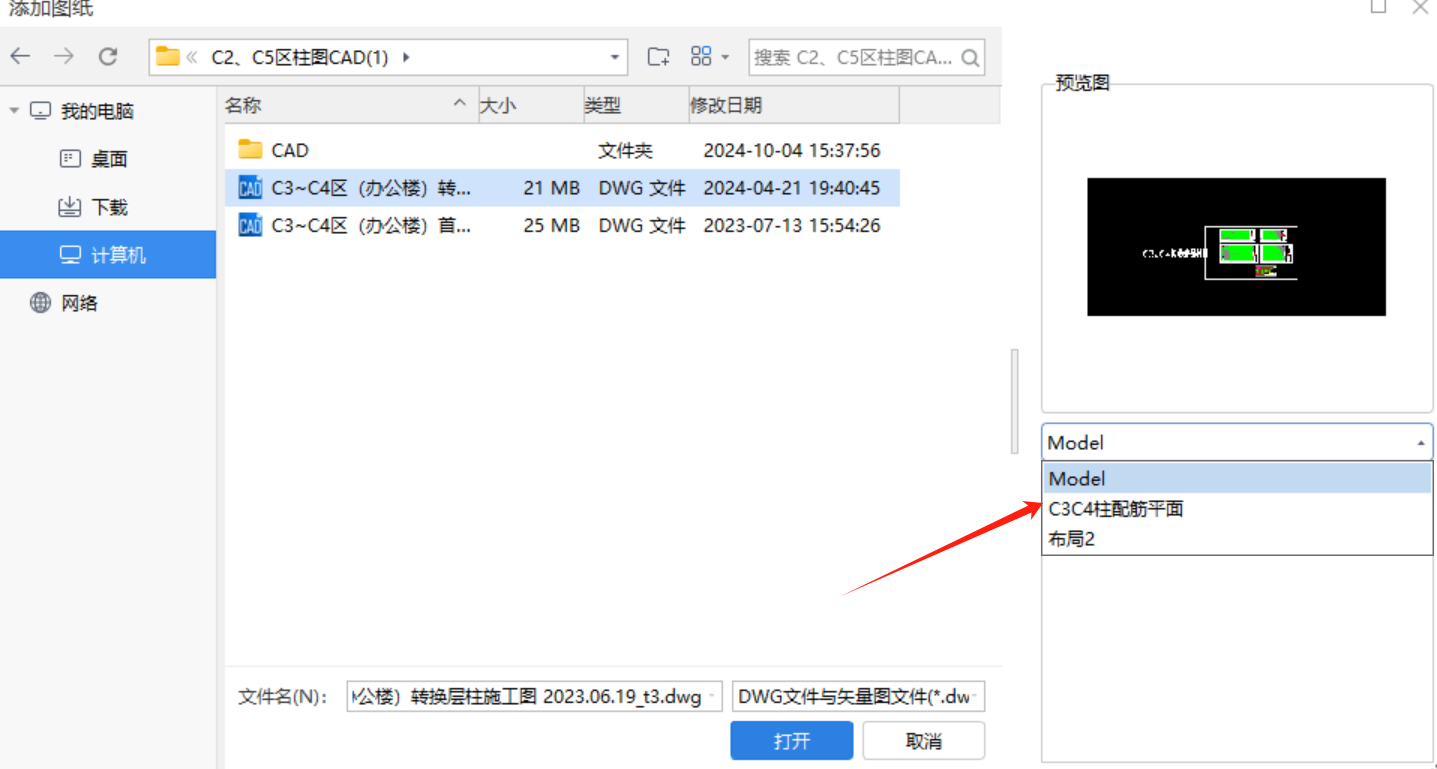Select 网络 in the sidebar
1437x769 pixels.
click(x=79, y=303)
